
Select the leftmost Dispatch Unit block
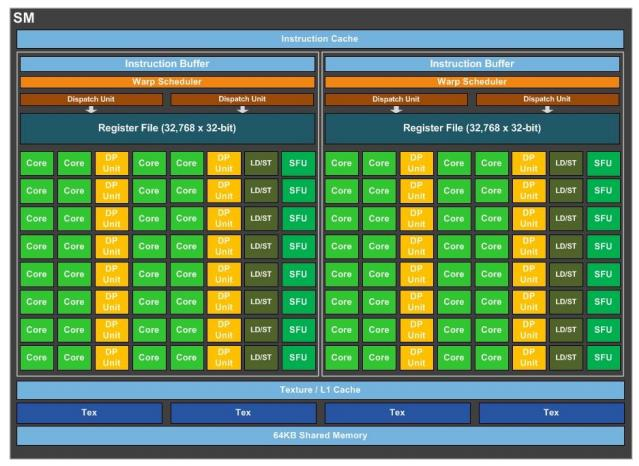(x=91, y=99)
